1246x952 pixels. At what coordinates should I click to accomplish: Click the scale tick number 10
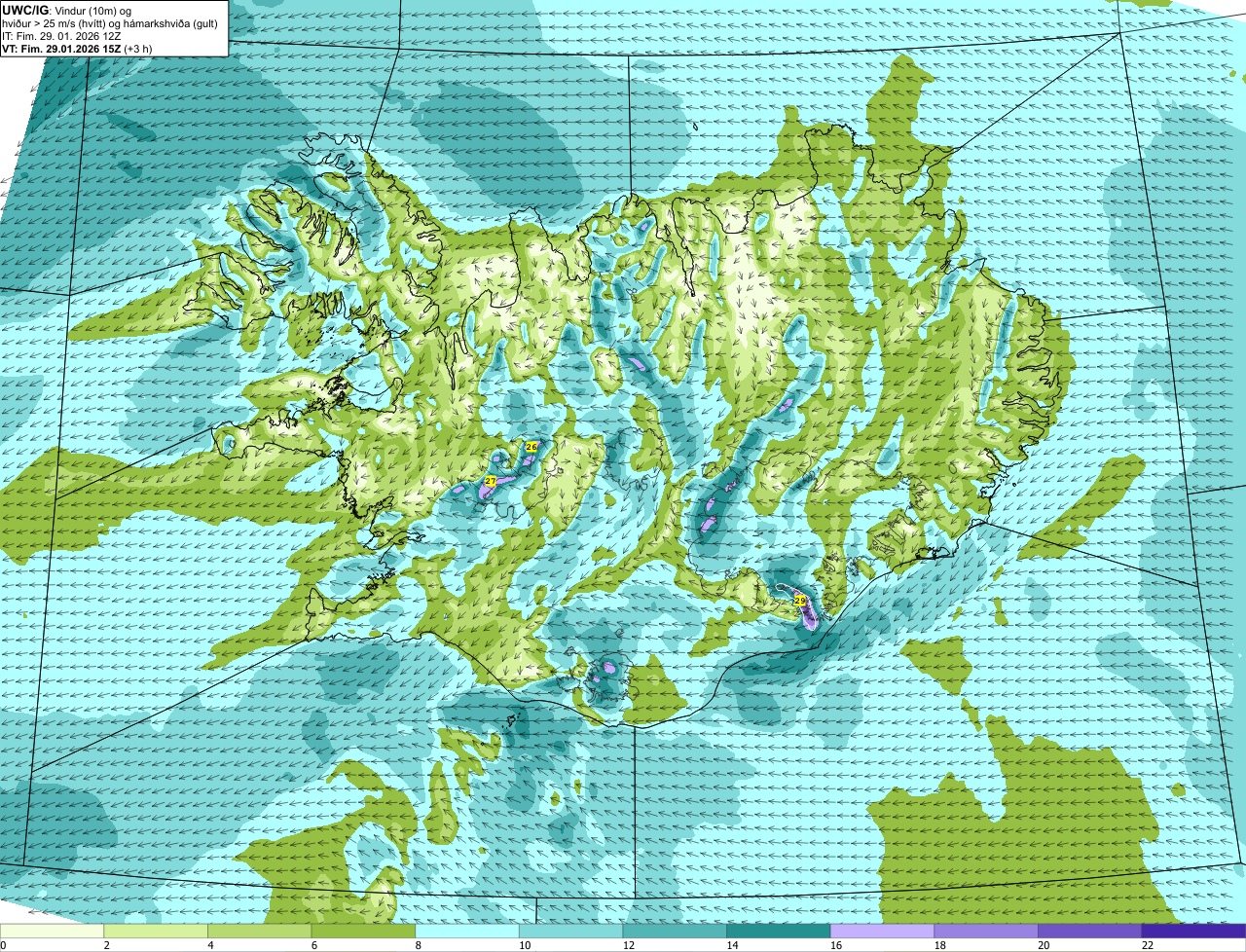tap(525, 945)
